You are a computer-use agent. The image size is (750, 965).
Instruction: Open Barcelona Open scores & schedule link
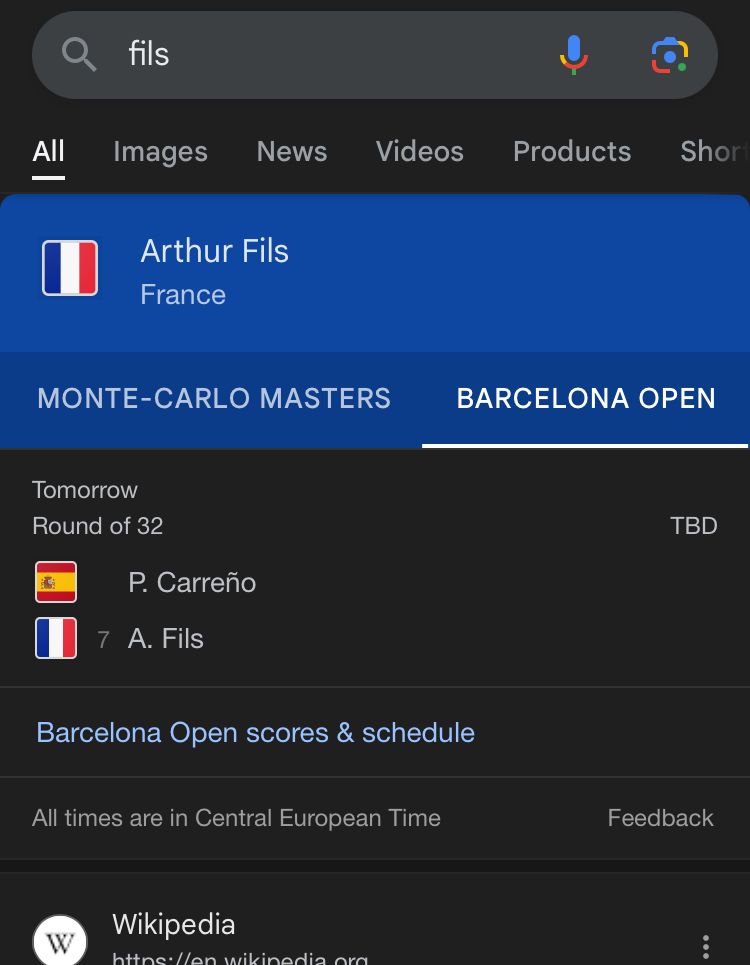[255, 732]
